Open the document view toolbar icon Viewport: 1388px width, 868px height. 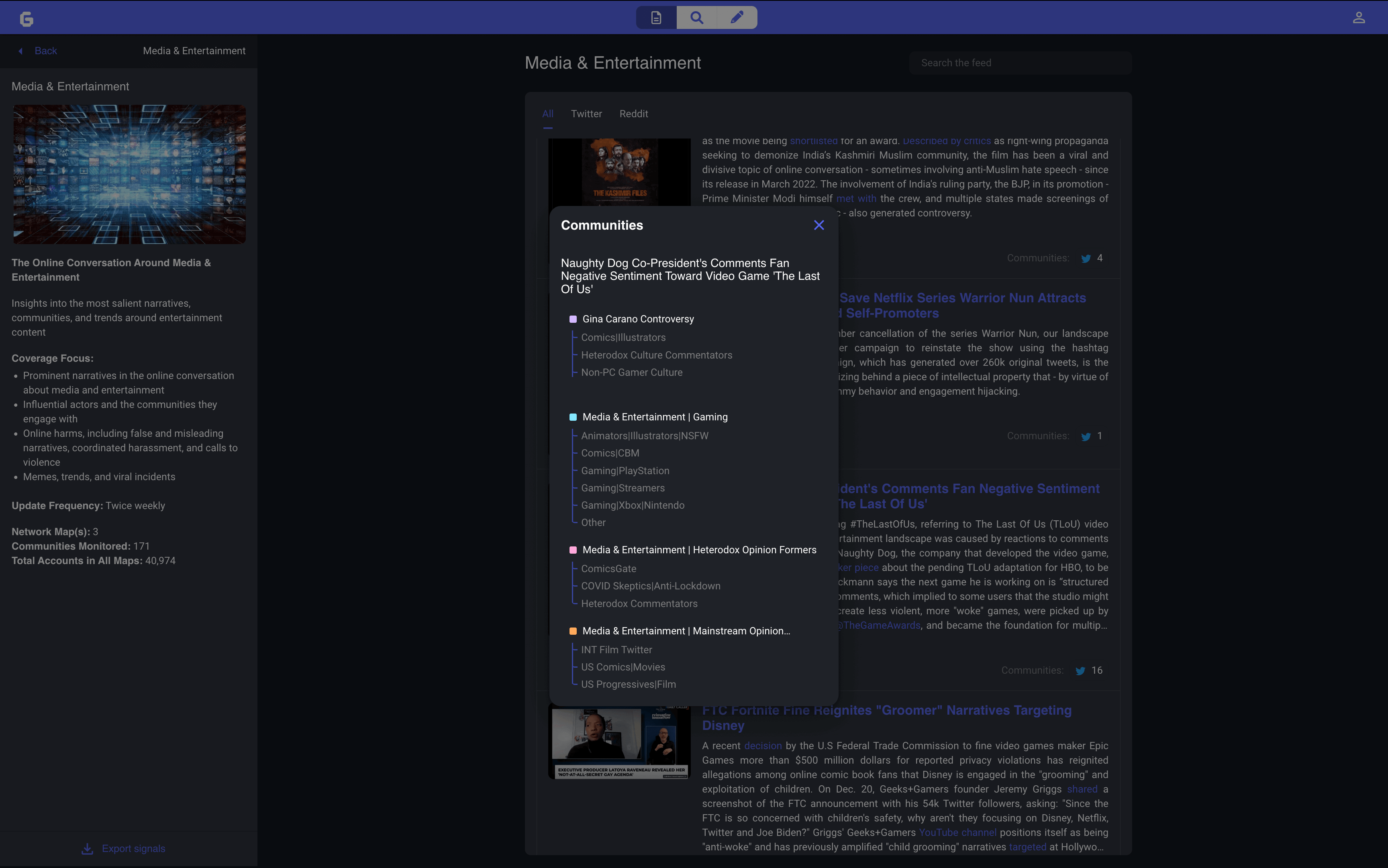point(656,18)
